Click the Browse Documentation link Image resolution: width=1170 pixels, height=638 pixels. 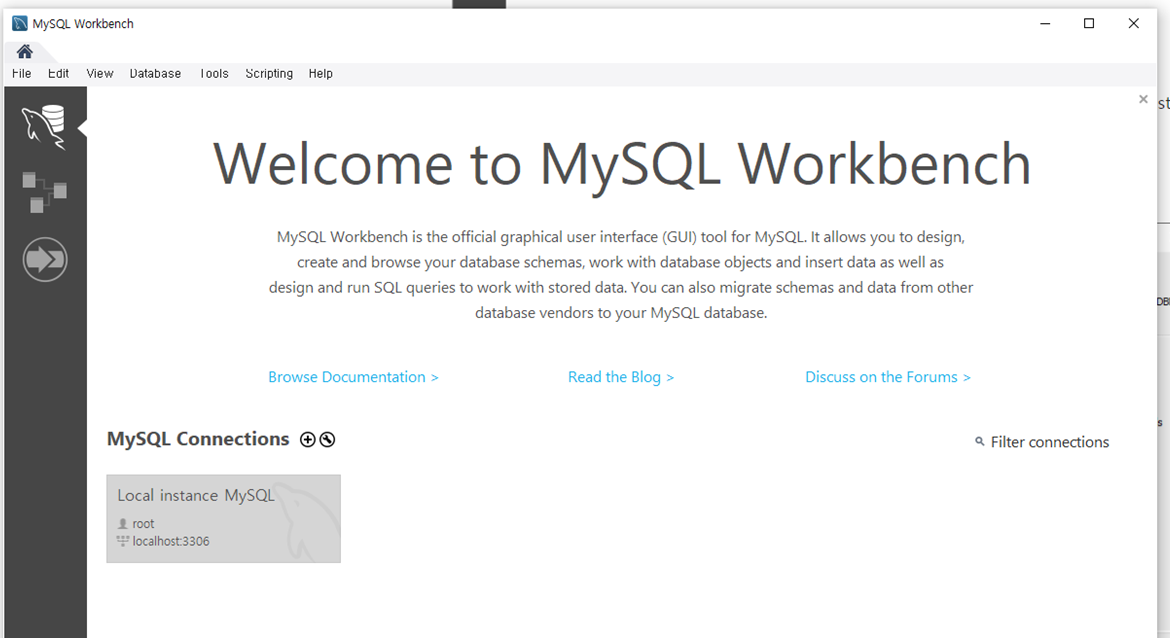coord(353,377)
